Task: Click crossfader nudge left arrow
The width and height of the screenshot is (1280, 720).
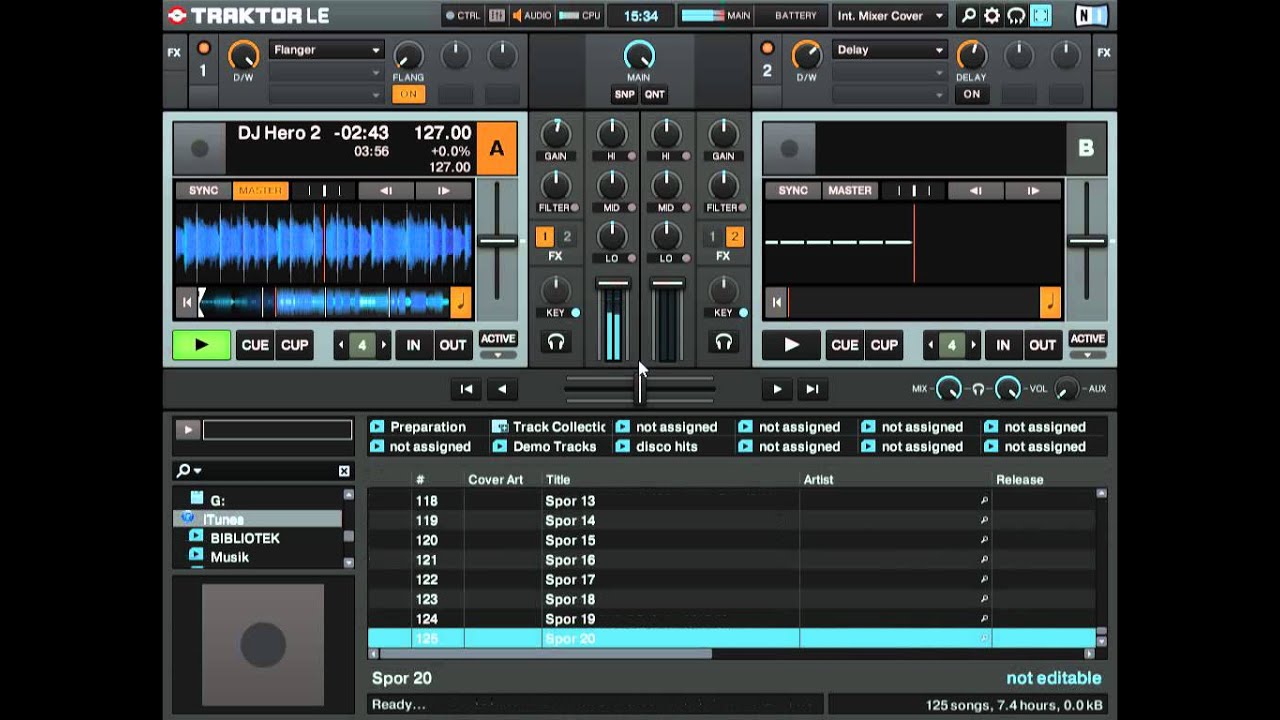Action: 502,389
